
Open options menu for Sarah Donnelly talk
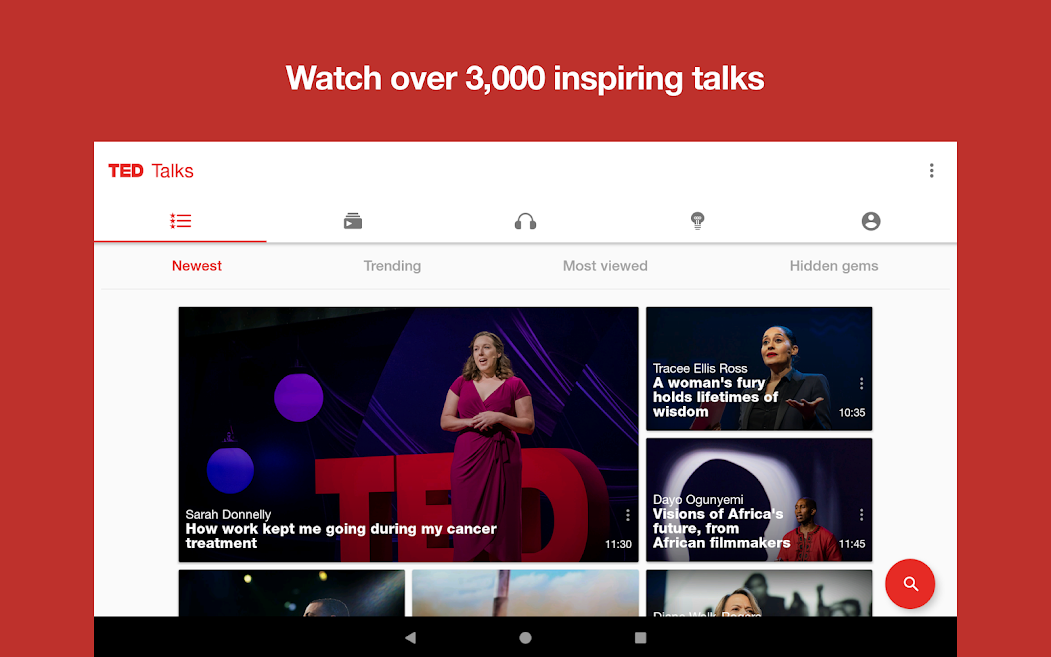pyautogui.click(x=628, y=515)
